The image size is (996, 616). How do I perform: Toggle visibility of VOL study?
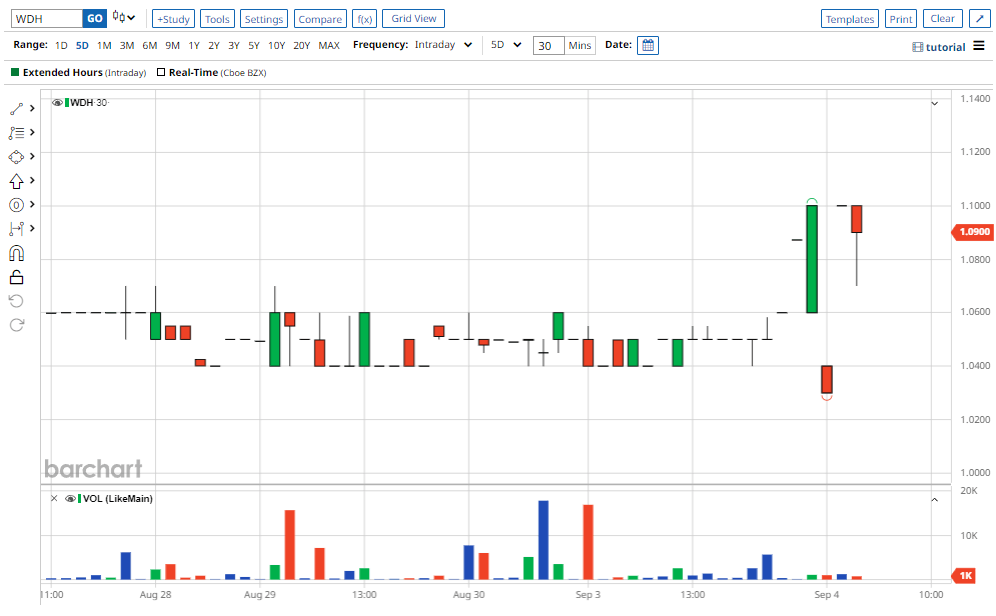coord(71,499)
